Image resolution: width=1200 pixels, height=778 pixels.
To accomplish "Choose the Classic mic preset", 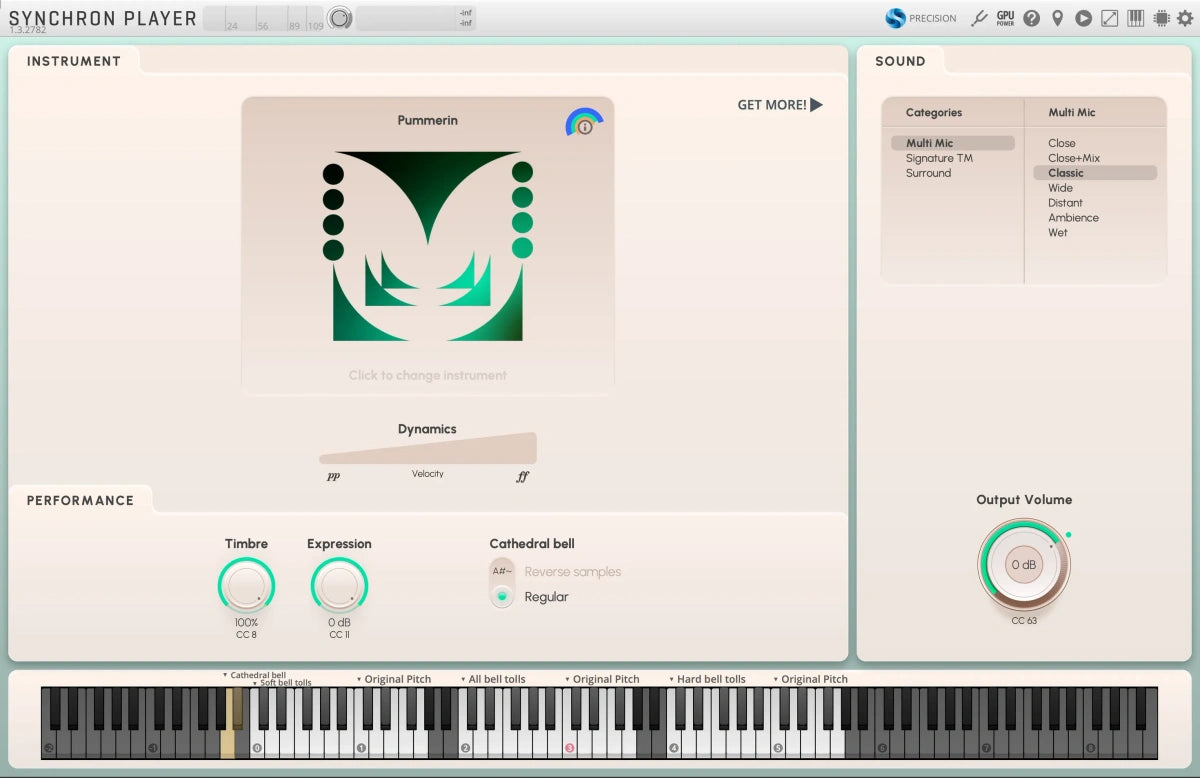I will coord(1095,173).
